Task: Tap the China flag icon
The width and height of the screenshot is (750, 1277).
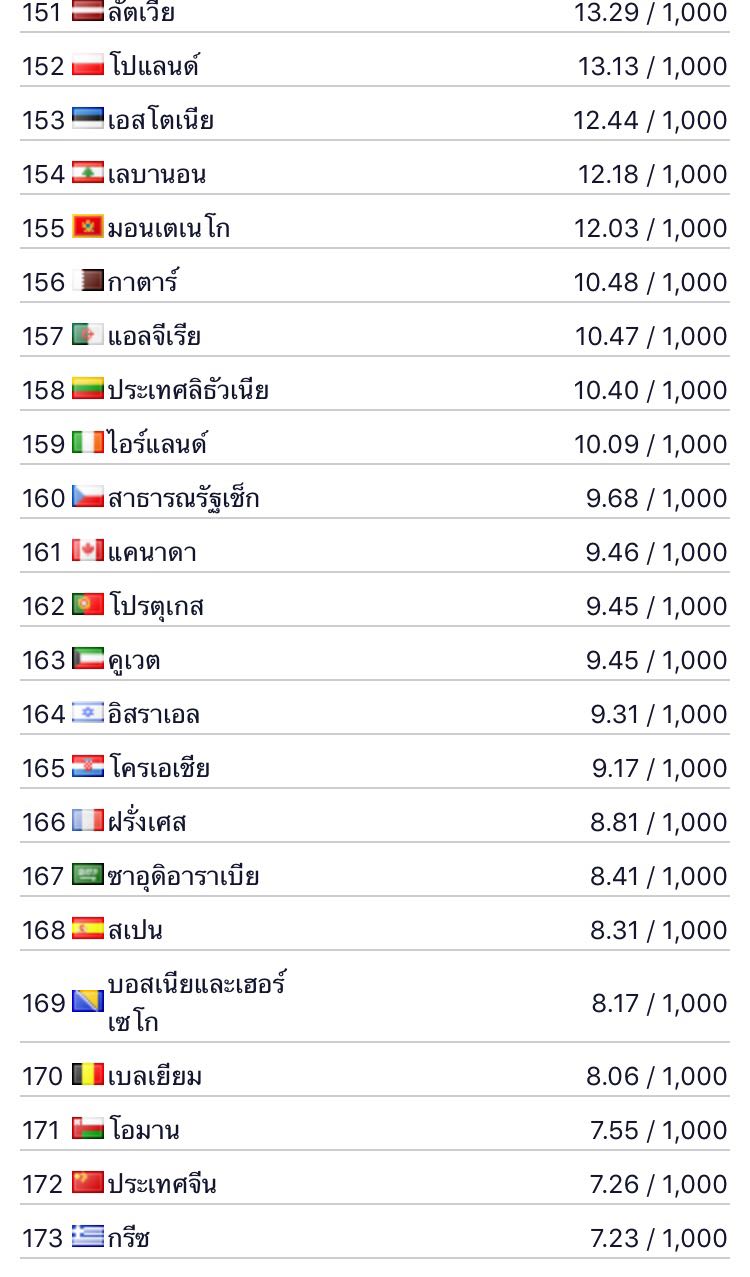Action: (x=88, y=1183)
